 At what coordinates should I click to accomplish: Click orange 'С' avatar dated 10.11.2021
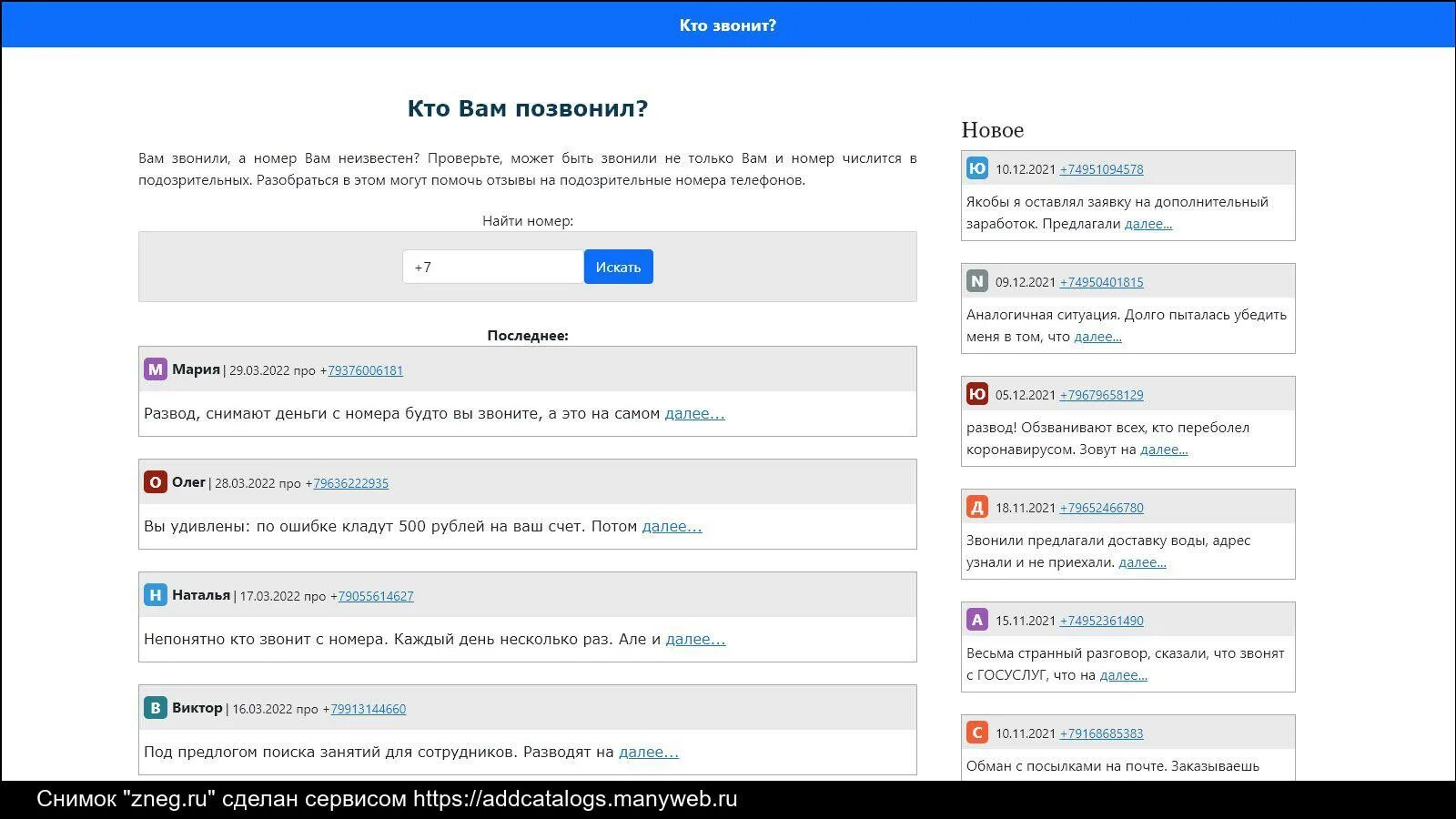[x=977, y=733]
